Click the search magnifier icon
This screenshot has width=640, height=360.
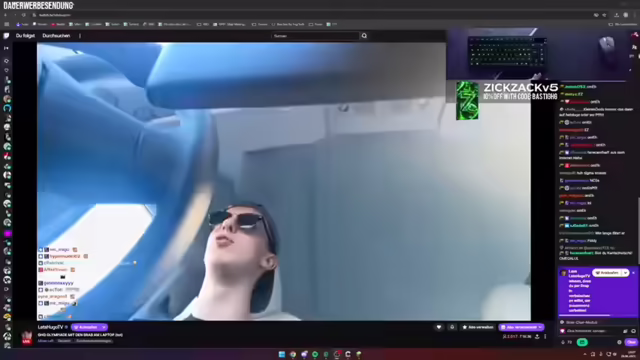tap(364, 36)
